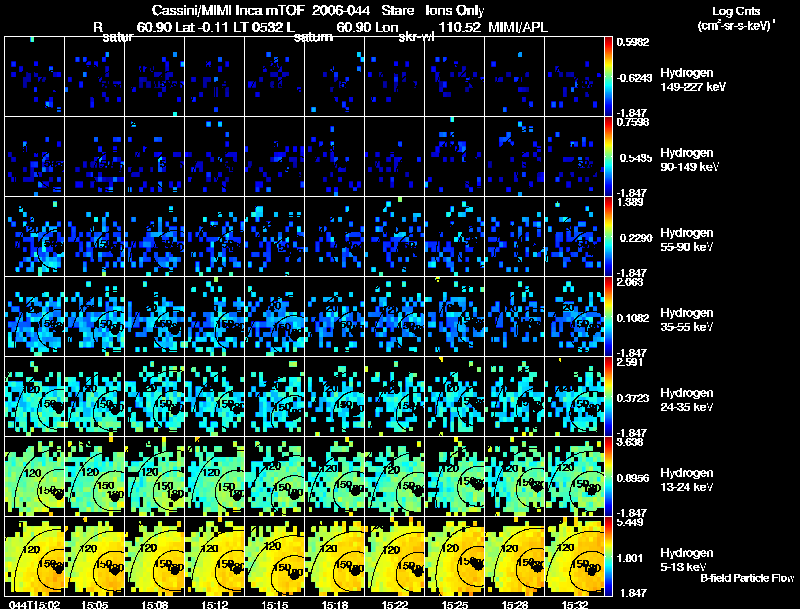Open the 5-13 keV image panel at 15:32
Screen dimensions: 800x609
(574, 557)
